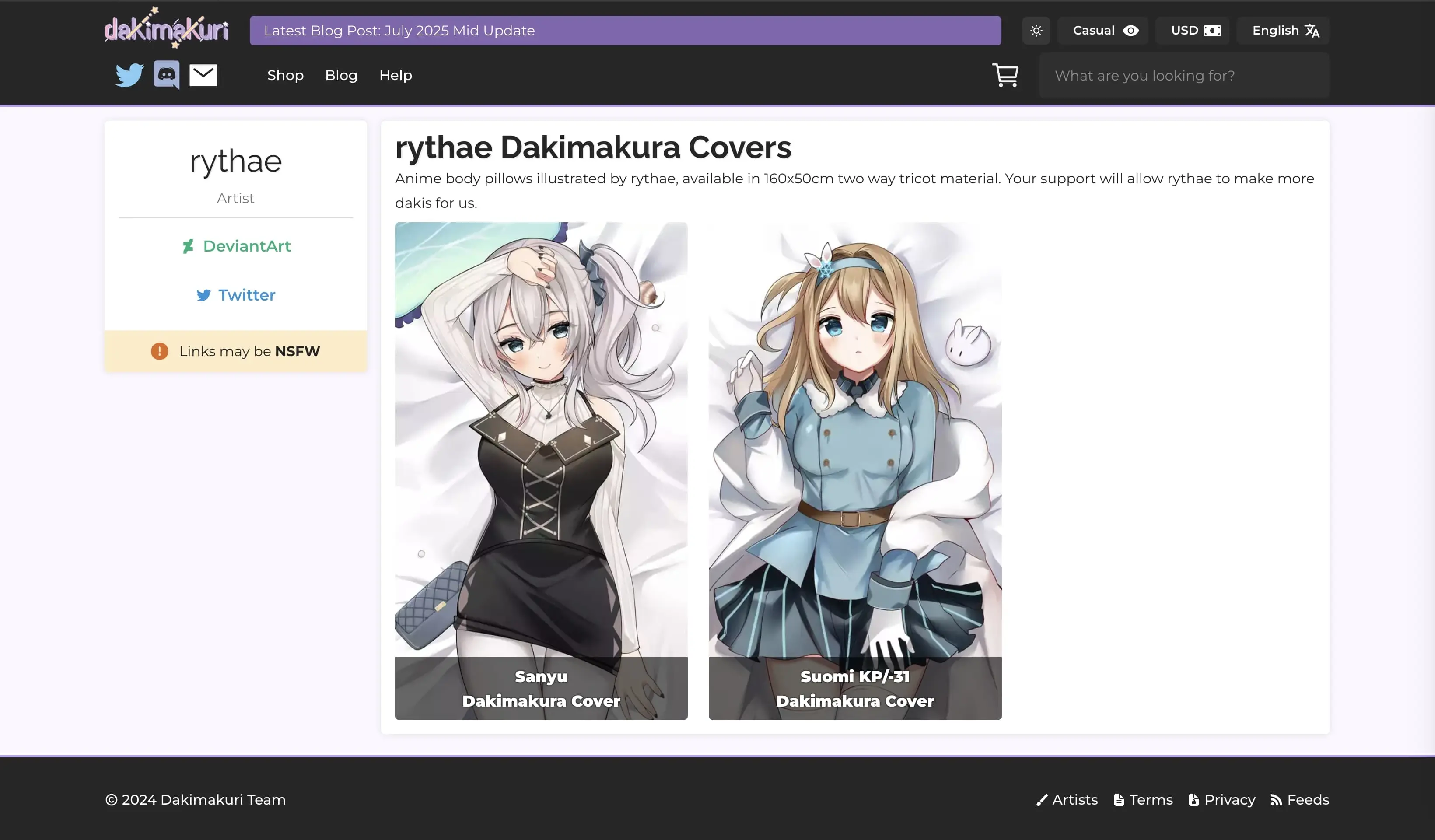Viewport: 1435px width, 840px height.
Task: Toggle Casual content visibility mode
Action: click(x=1103, y=30)
